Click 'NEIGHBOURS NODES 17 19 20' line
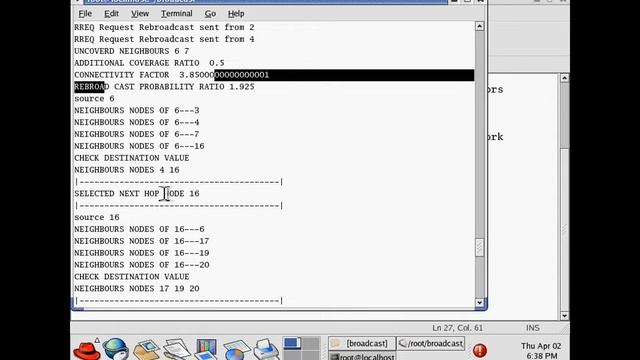 click(137, 289)
